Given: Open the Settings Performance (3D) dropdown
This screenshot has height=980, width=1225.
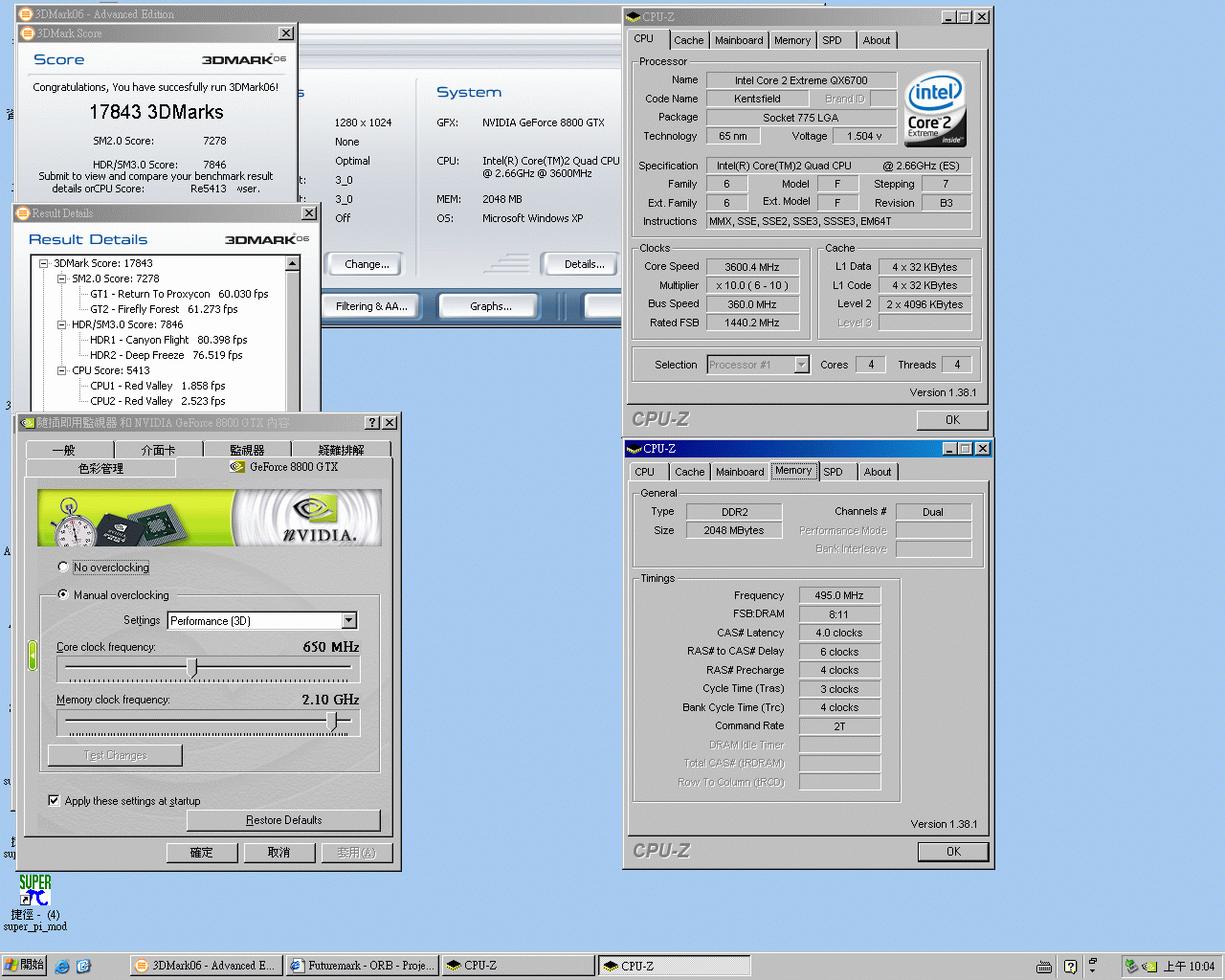Looking at the screenshot, I should tap(349, 620).
